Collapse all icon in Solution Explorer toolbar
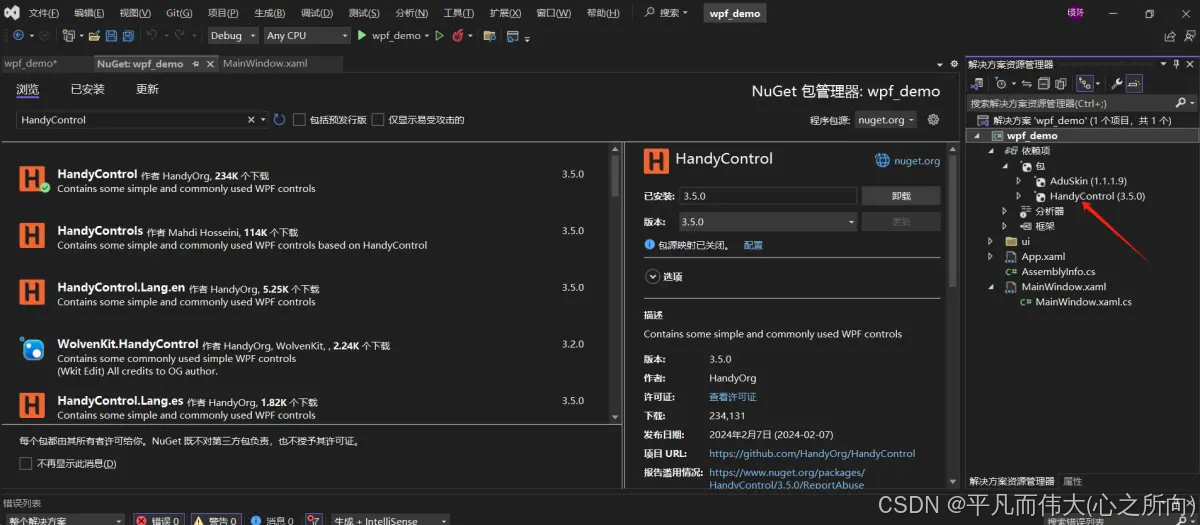 [1044, 84]
